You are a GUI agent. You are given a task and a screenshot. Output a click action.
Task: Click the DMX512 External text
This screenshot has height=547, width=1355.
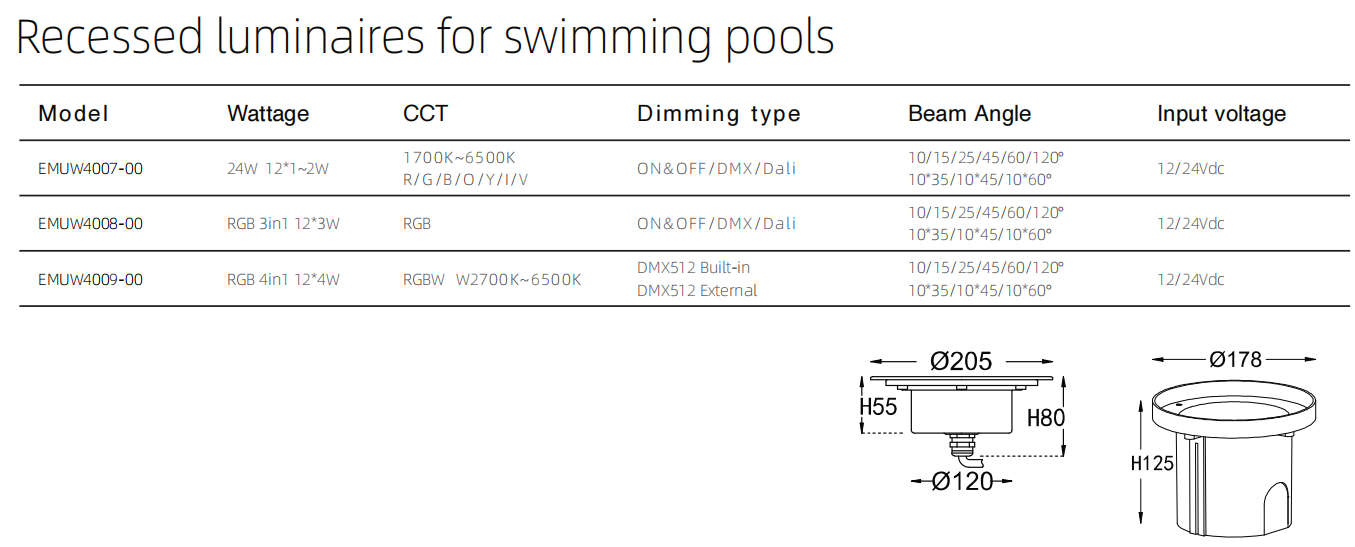(x=697, y=291)
